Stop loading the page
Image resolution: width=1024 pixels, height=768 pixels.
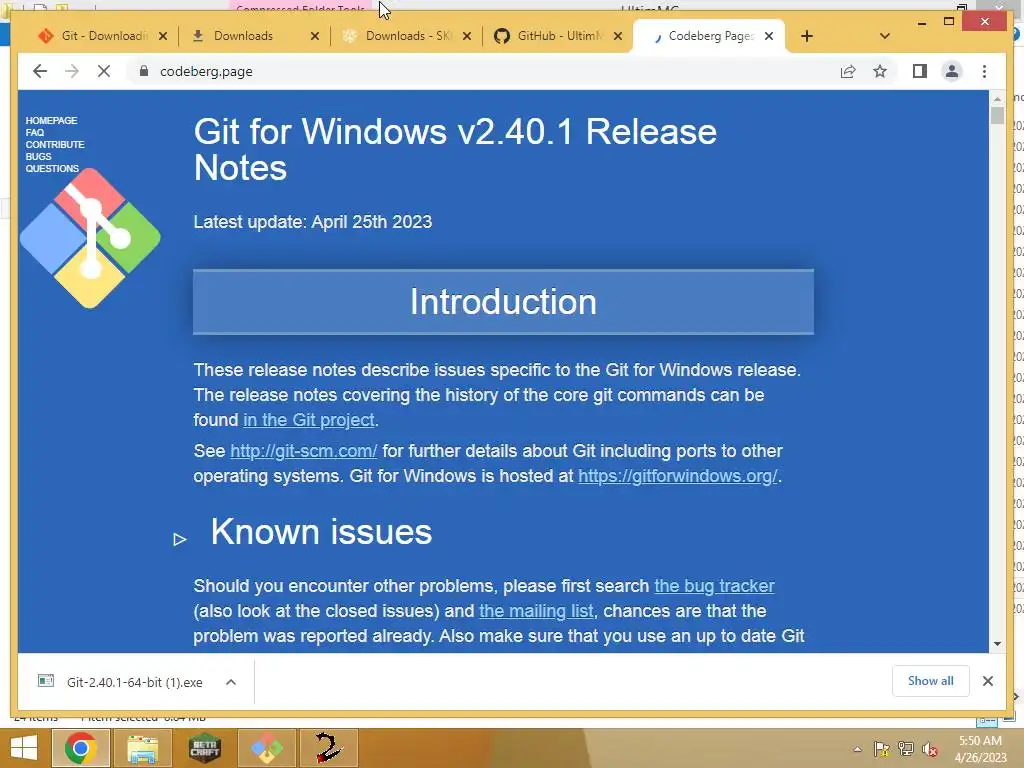pos(104,71)
